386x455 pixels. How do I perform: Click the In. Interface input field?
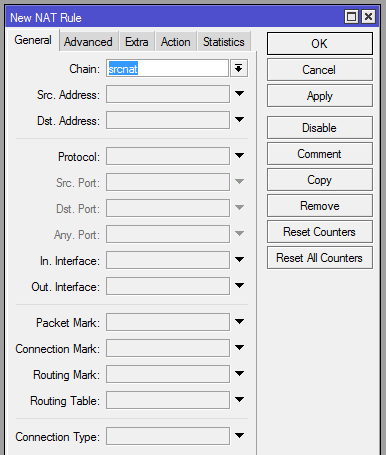(x=168, y=260)
